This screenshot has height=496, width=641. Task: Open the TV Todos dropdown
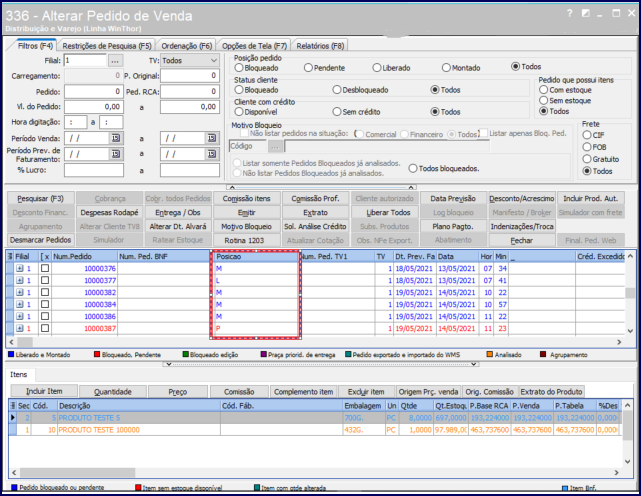213,61
